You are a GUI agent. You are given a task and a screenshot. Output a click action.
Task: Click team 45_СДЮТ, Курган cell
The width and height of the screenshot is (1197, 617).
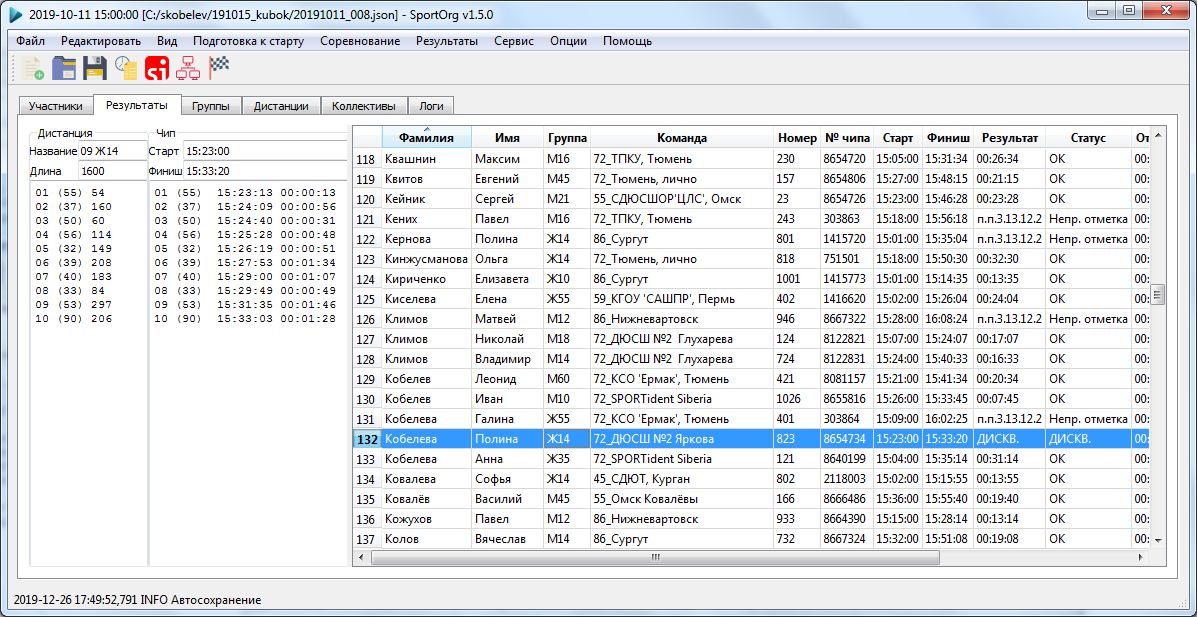[681, 479]
